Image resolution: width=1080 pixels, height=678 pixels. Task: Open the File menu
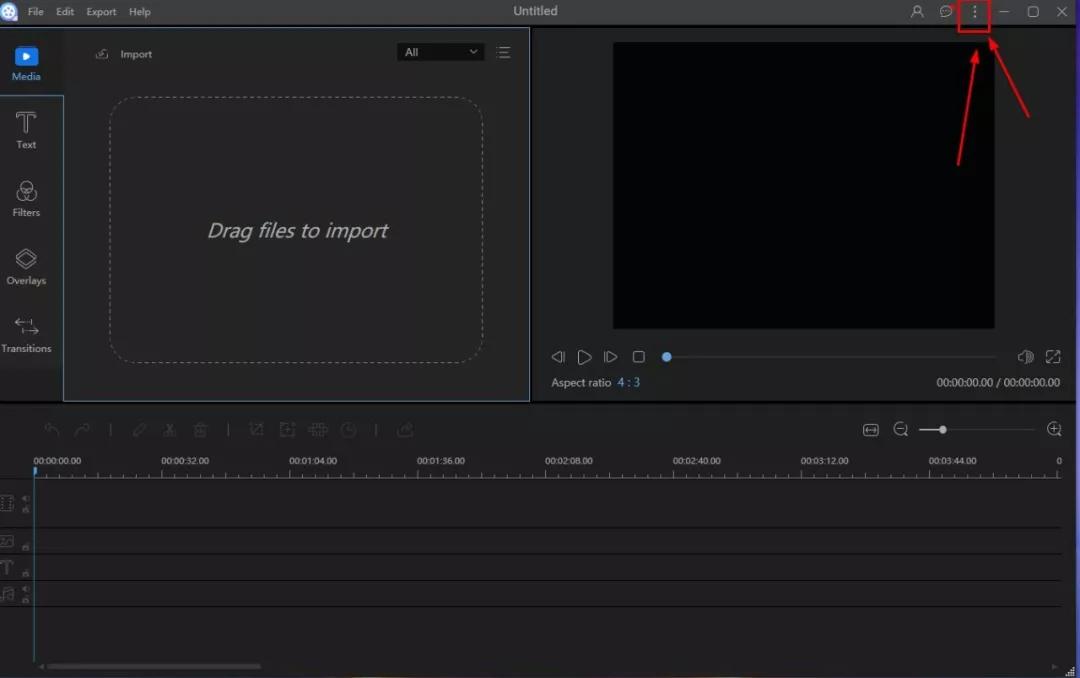click(x=36, y=12)
